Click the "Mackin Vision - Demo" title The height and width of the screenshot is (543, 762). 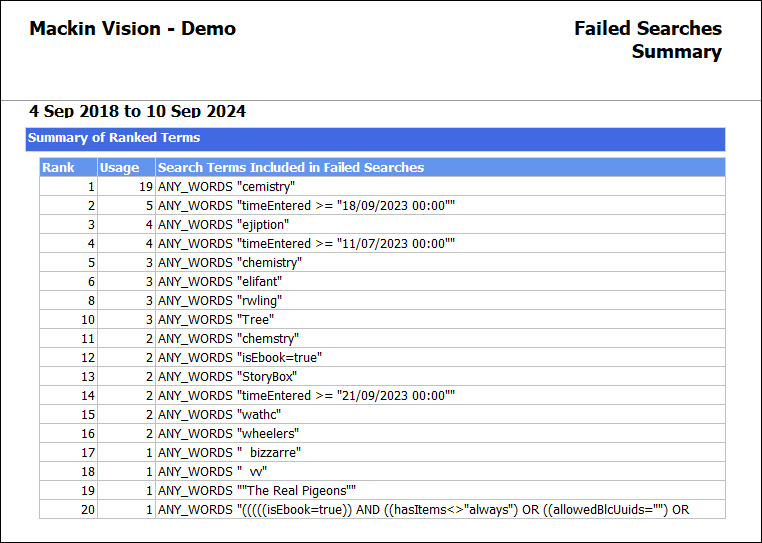133,29
